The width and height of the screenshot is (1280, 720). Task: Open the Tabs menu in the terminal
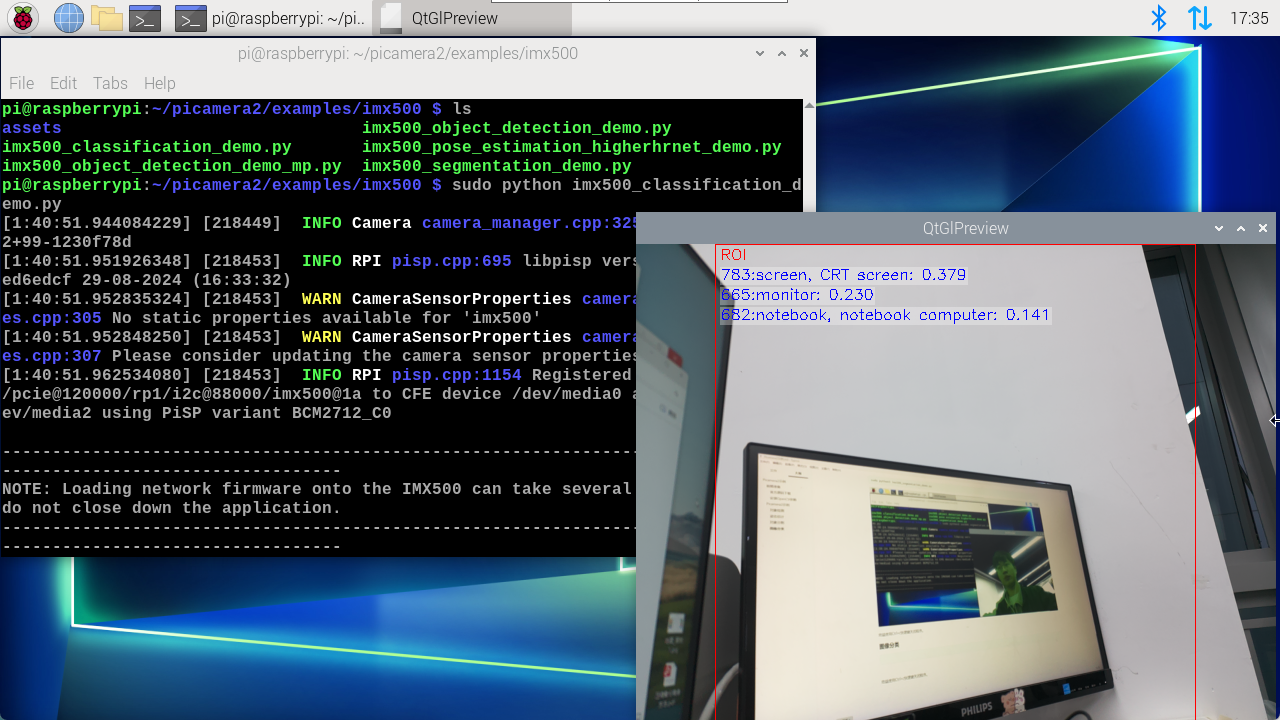(x=110, y=83)
